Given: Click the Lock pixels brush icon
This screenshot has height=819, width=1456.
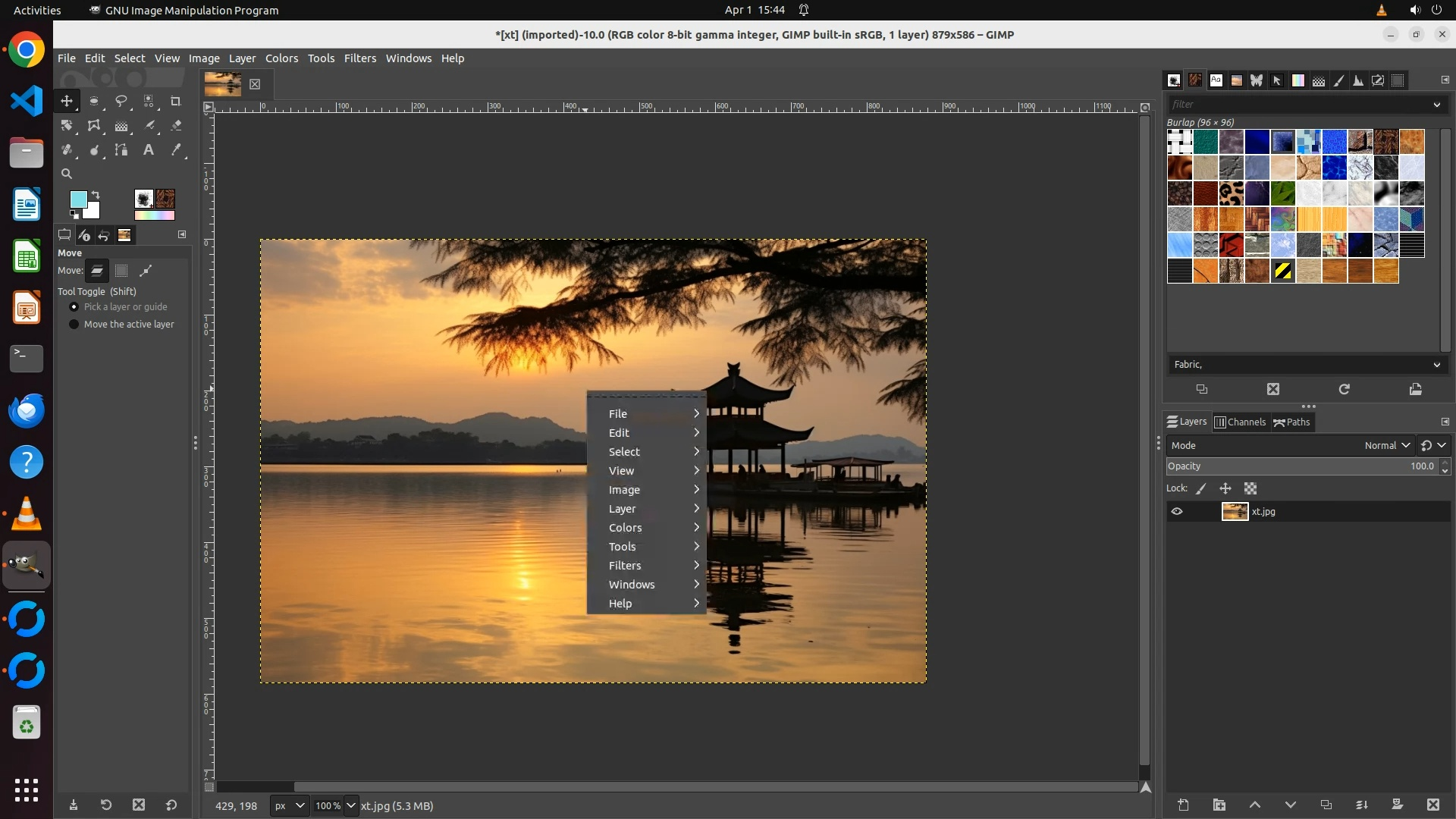Looking at the screenshot, I should point(1201,489).
